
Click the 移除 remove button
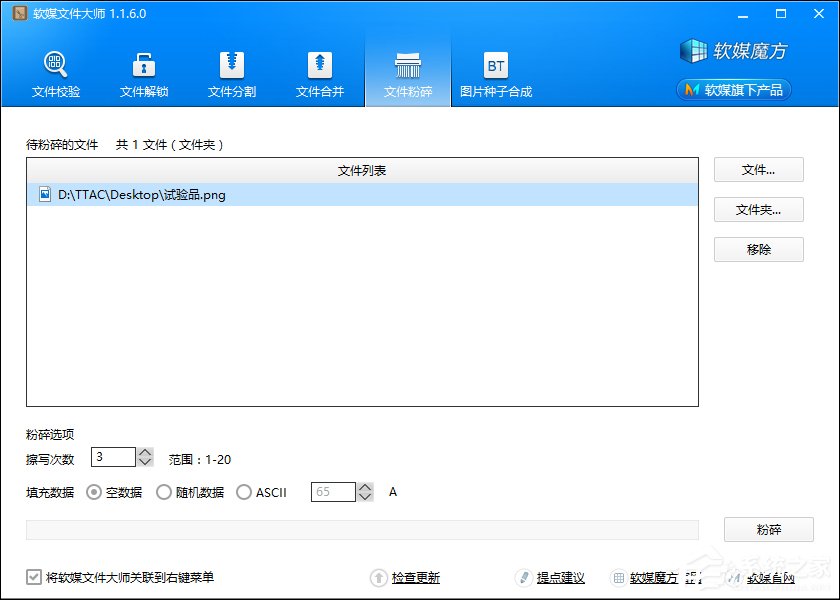[759, 249]
